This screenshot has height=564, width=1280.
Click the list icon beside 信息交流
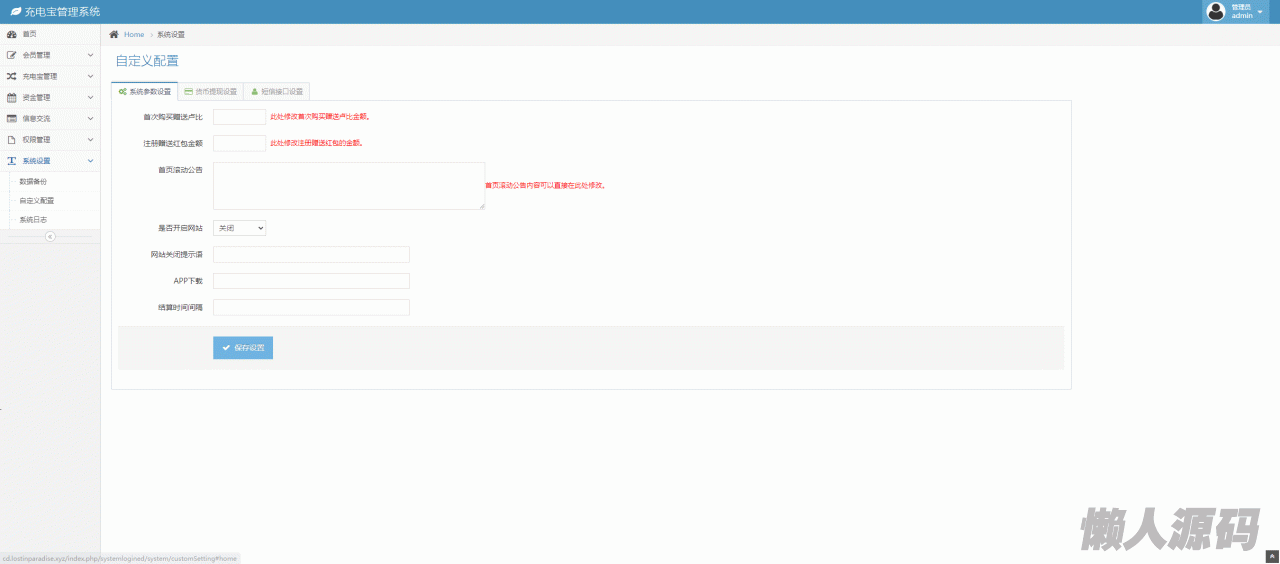(x=12, y=118)
